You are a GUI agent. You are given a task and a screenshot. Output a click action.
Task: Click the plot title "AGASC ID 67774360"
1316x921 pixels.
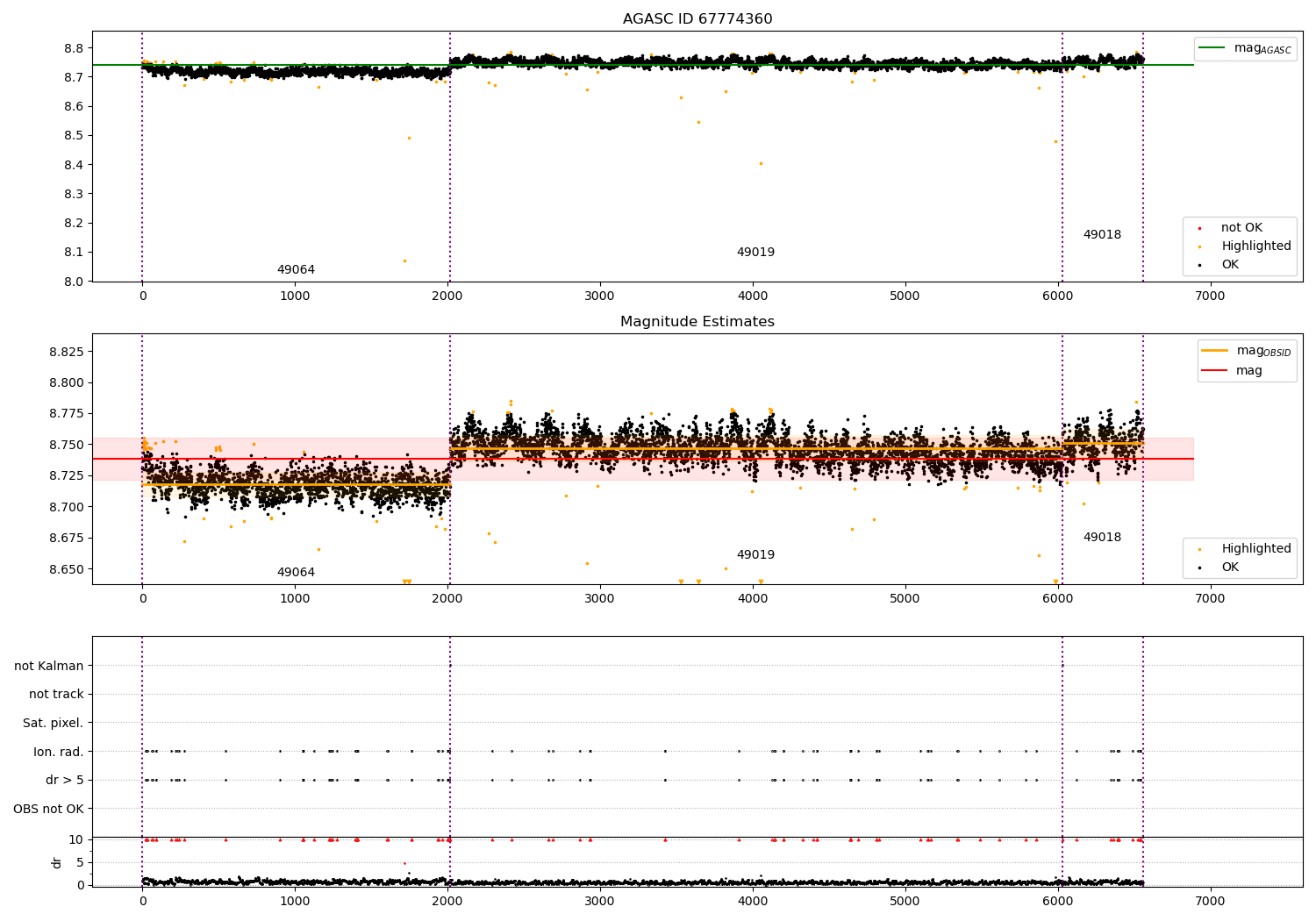click(x=697, y=19)
